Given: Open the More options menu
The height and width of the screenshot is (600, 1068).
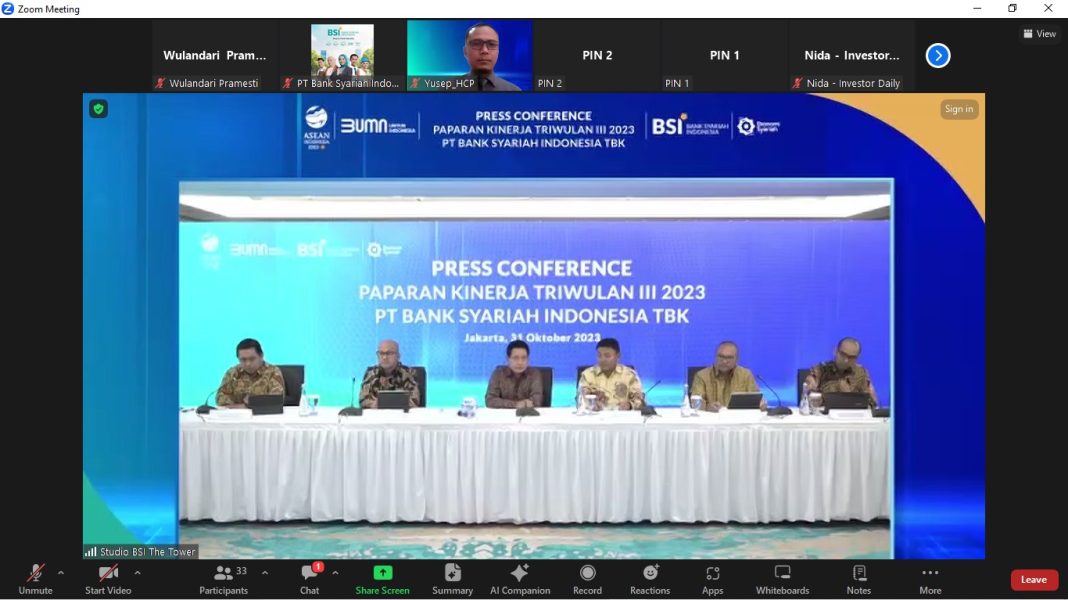Looking at the screenshot, I should 930,580.
